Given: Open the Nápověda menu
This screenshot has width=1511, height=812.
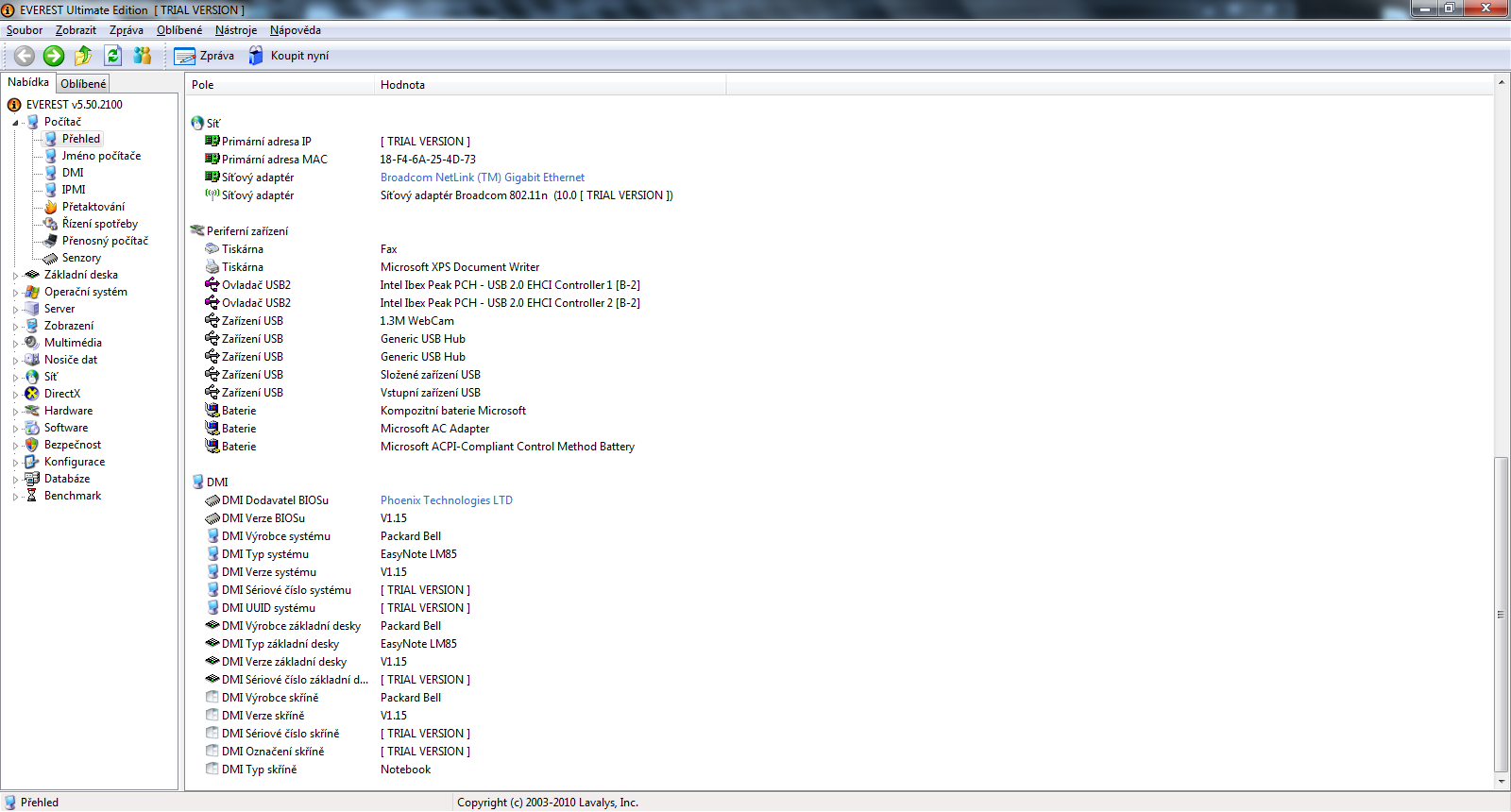Looking at the screenshot, I should click(296, 30).
